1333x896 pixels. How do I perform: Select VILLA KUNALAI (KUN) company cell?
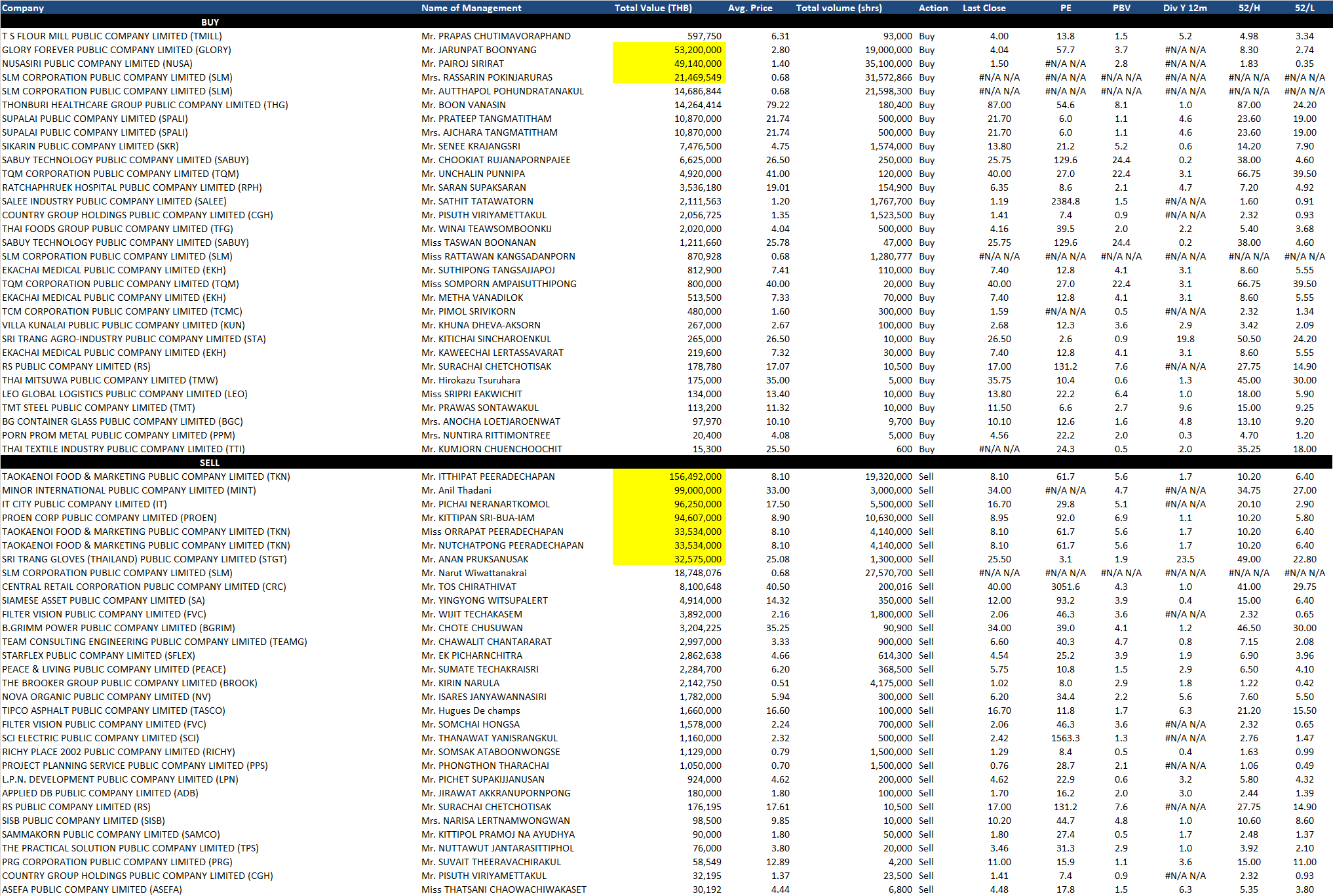pyautogui.click(x=123, y=325)
